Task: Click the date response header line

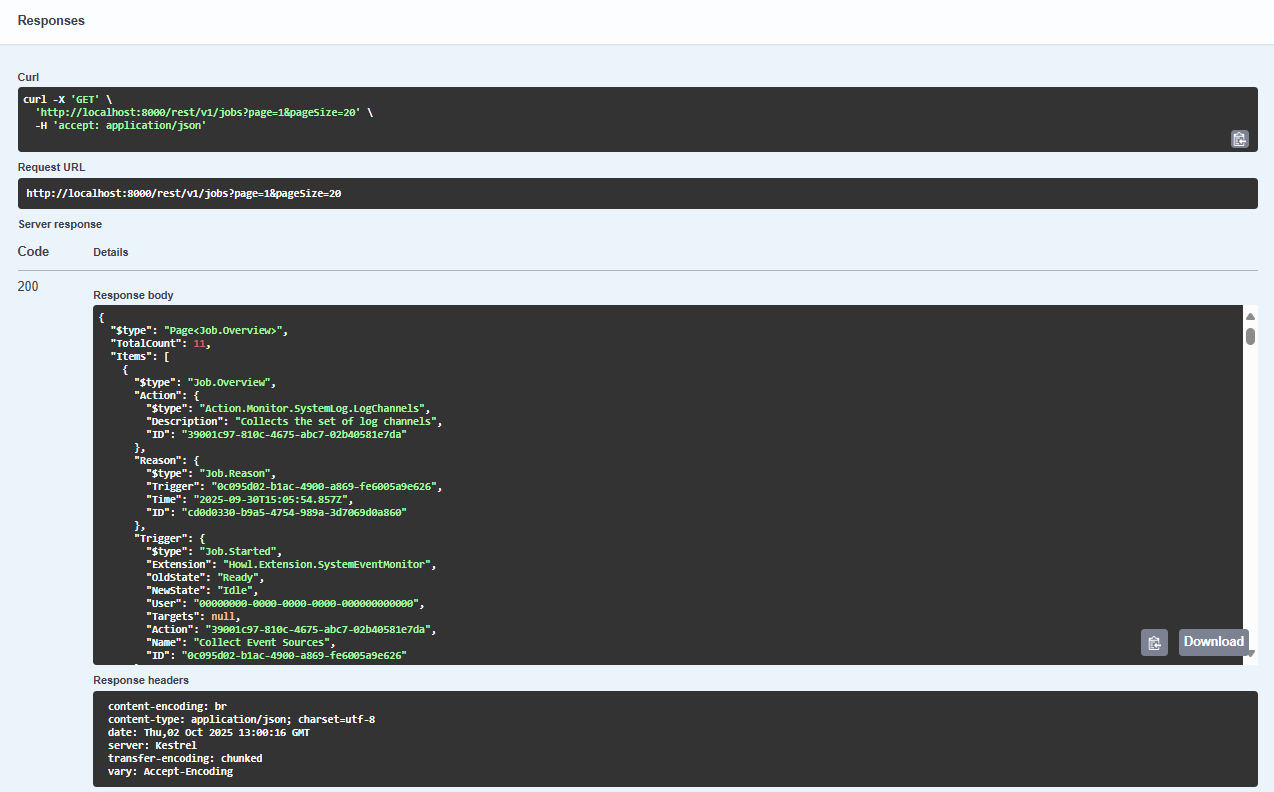Action: (208, 732)
